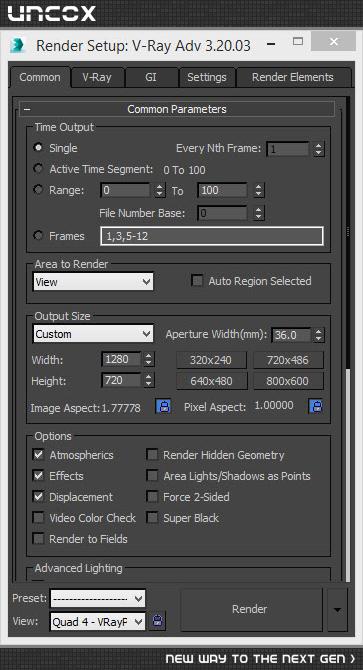Click the Aperture Width field
Screen dimensions: 363x670
point(292,335)
